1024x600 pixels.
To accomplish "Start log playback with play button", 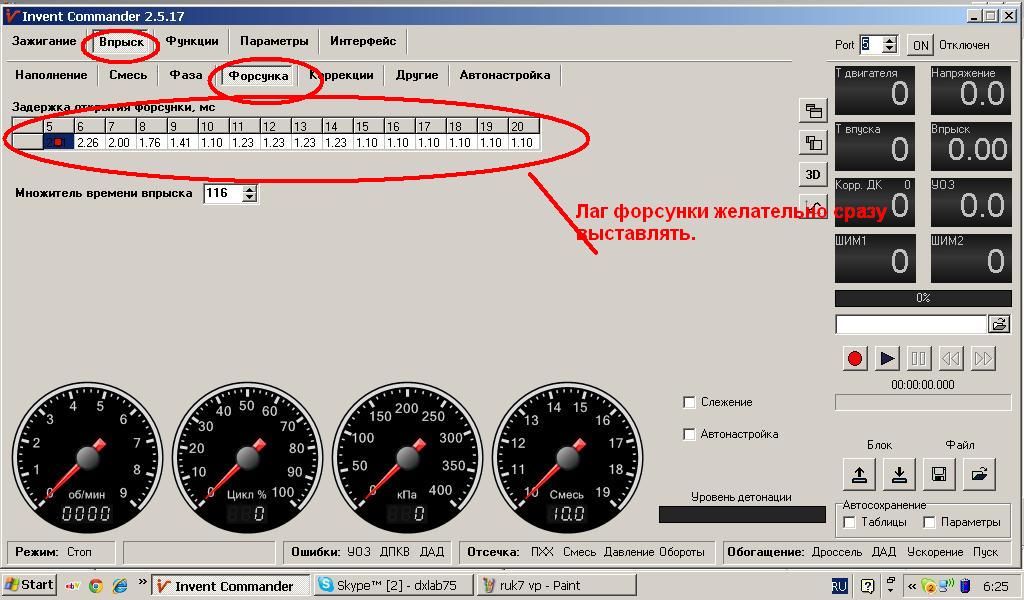I will point(887,358).
